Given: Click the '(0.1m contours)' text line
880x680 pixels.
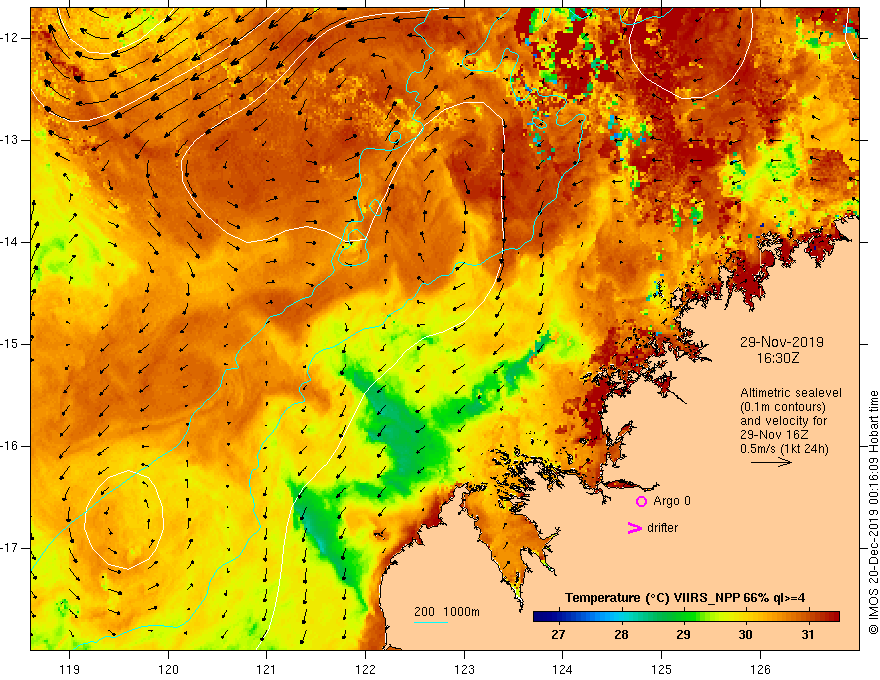Looking at the screenshot, I should pos(783,407).
